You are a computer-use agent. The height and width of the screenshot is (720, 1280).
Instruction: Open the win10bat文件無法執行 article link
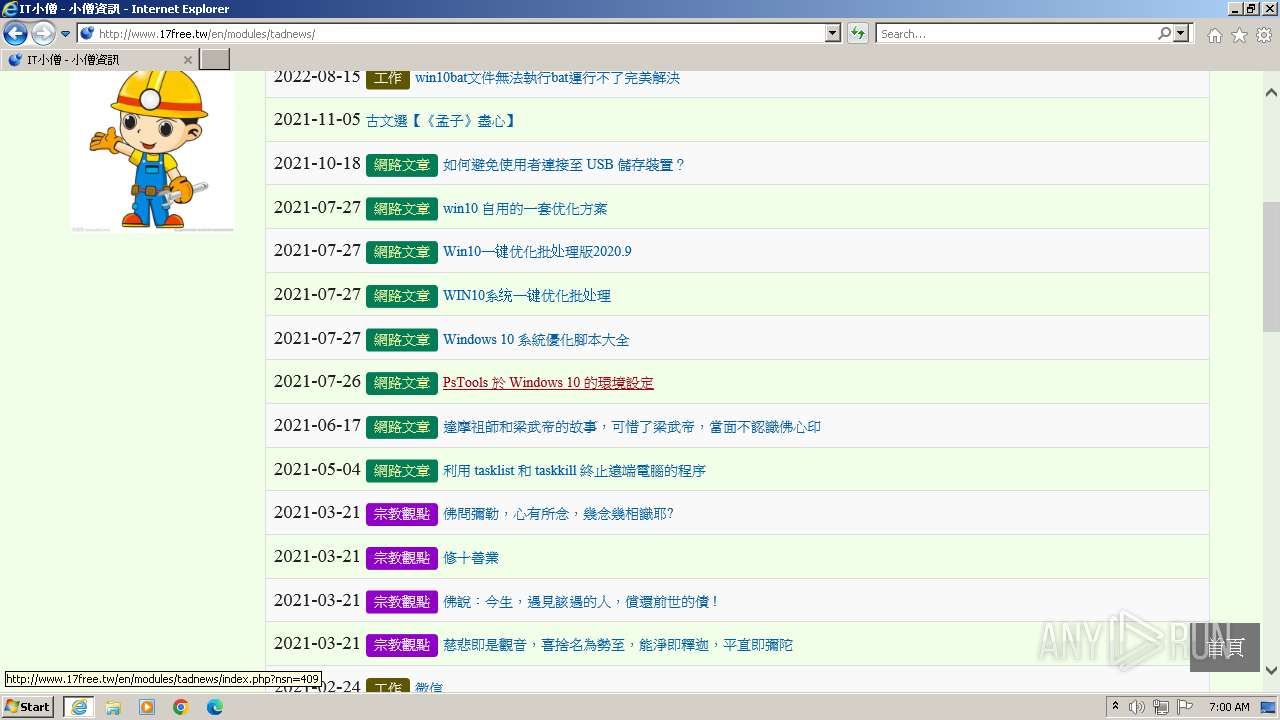(547, 77)
